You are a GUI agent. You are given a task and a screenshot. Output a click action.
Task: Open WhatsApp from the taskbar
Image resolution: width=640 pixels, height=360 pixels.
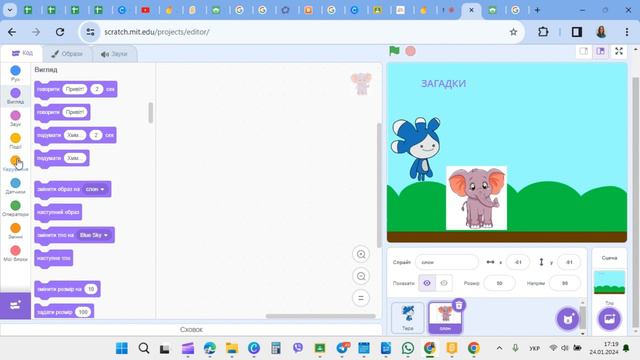tap(407, 348)
